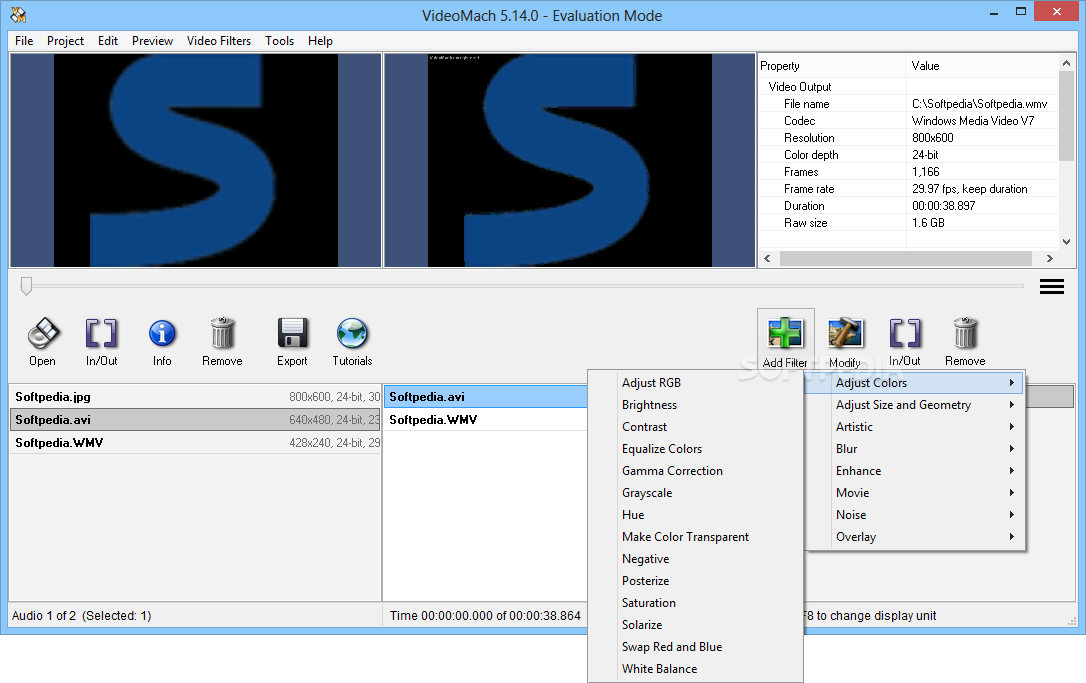1086x683 pixels.
Task: Click the property panel scroll down arrow
Action: (x=1067, y=242)
